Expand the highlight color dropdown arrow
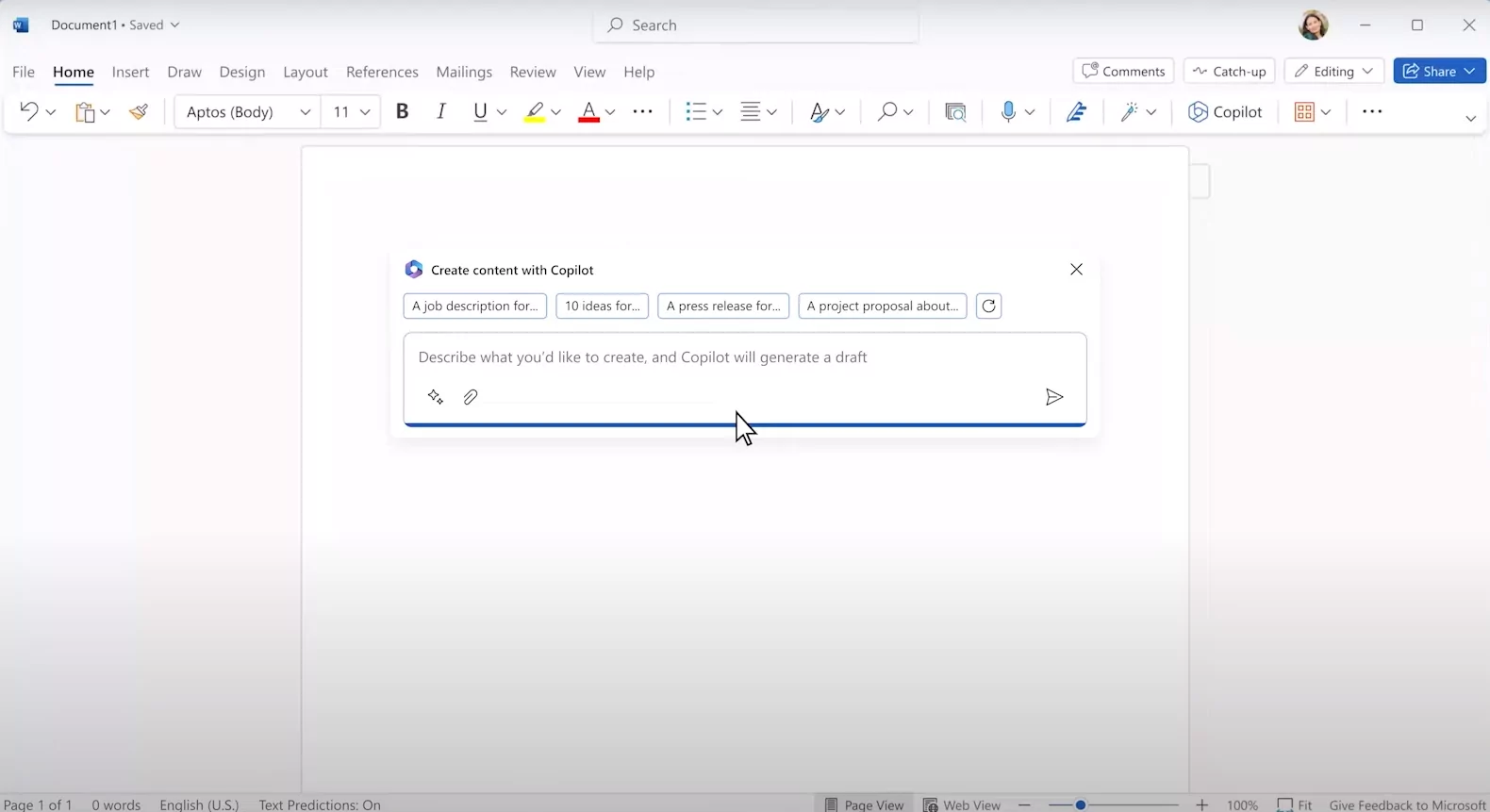The height and width of the screenshot is (812, 1490). click(x=555, y=112)
